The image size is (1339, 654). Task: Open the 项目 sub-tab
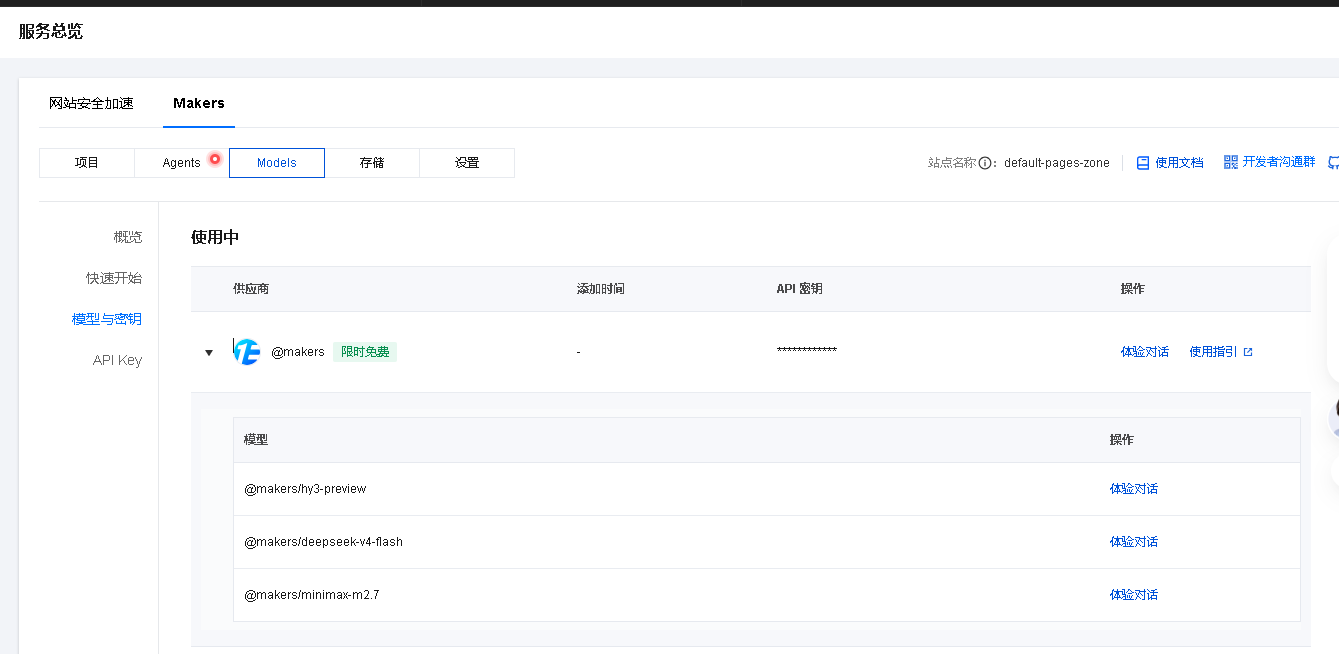87,163
